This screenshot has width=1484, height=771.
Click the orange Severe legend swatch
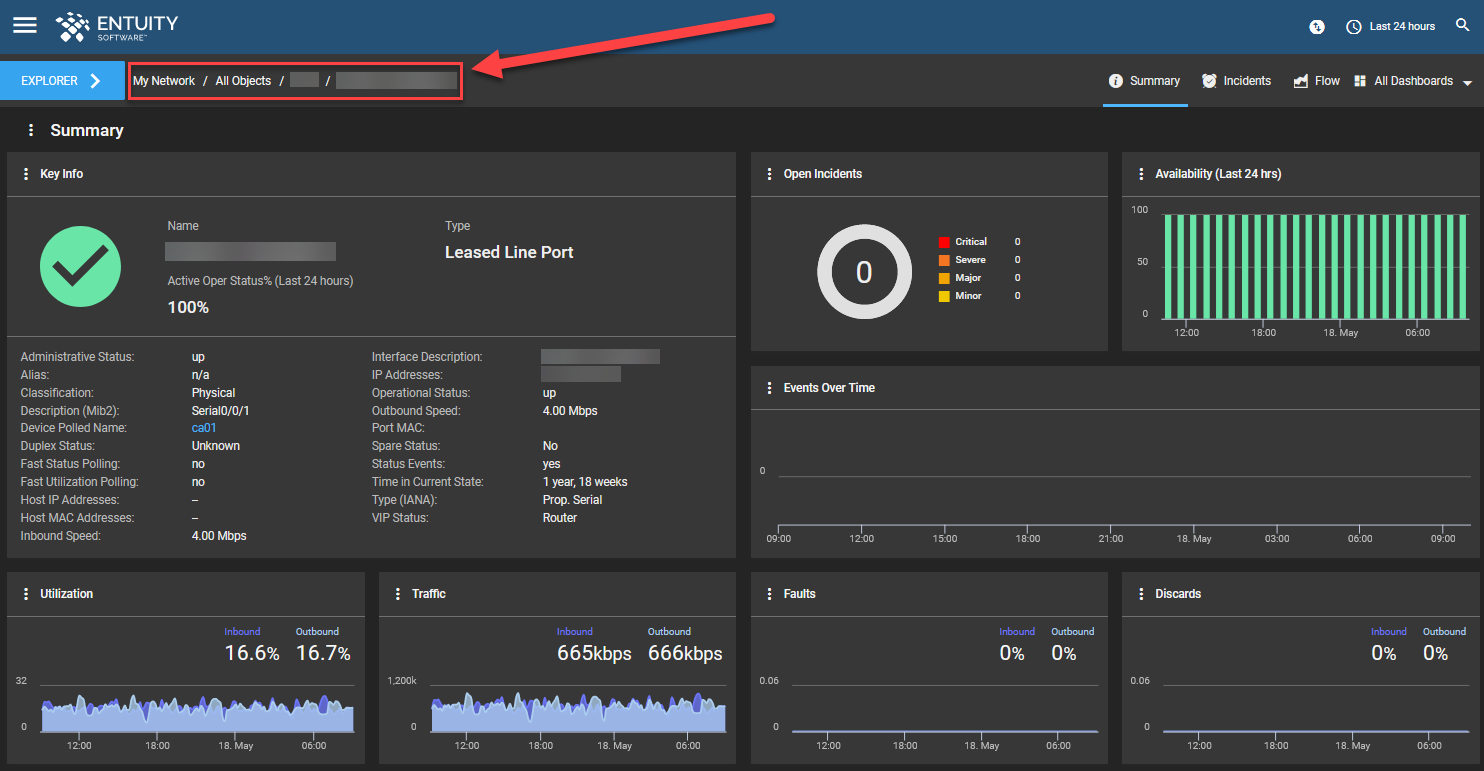click(x=944, y=260)
